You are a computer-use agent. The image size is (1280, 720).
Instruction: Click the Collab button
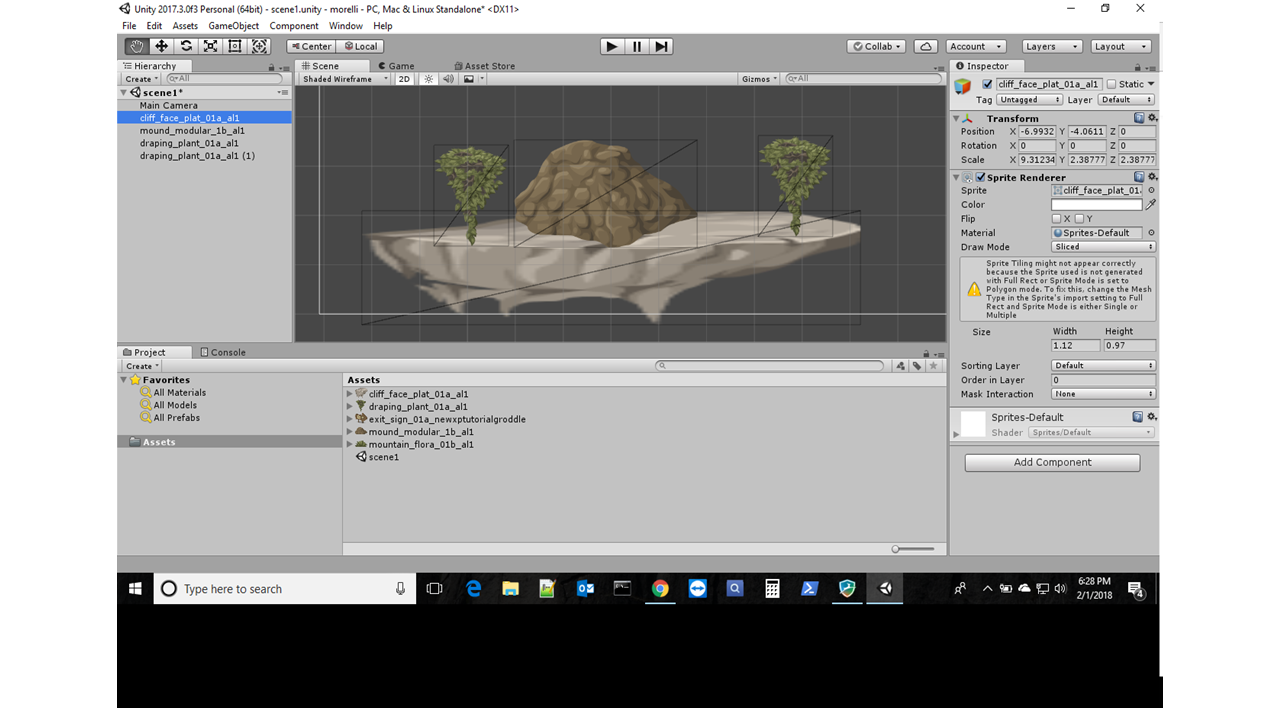click(x=876, y=46)
